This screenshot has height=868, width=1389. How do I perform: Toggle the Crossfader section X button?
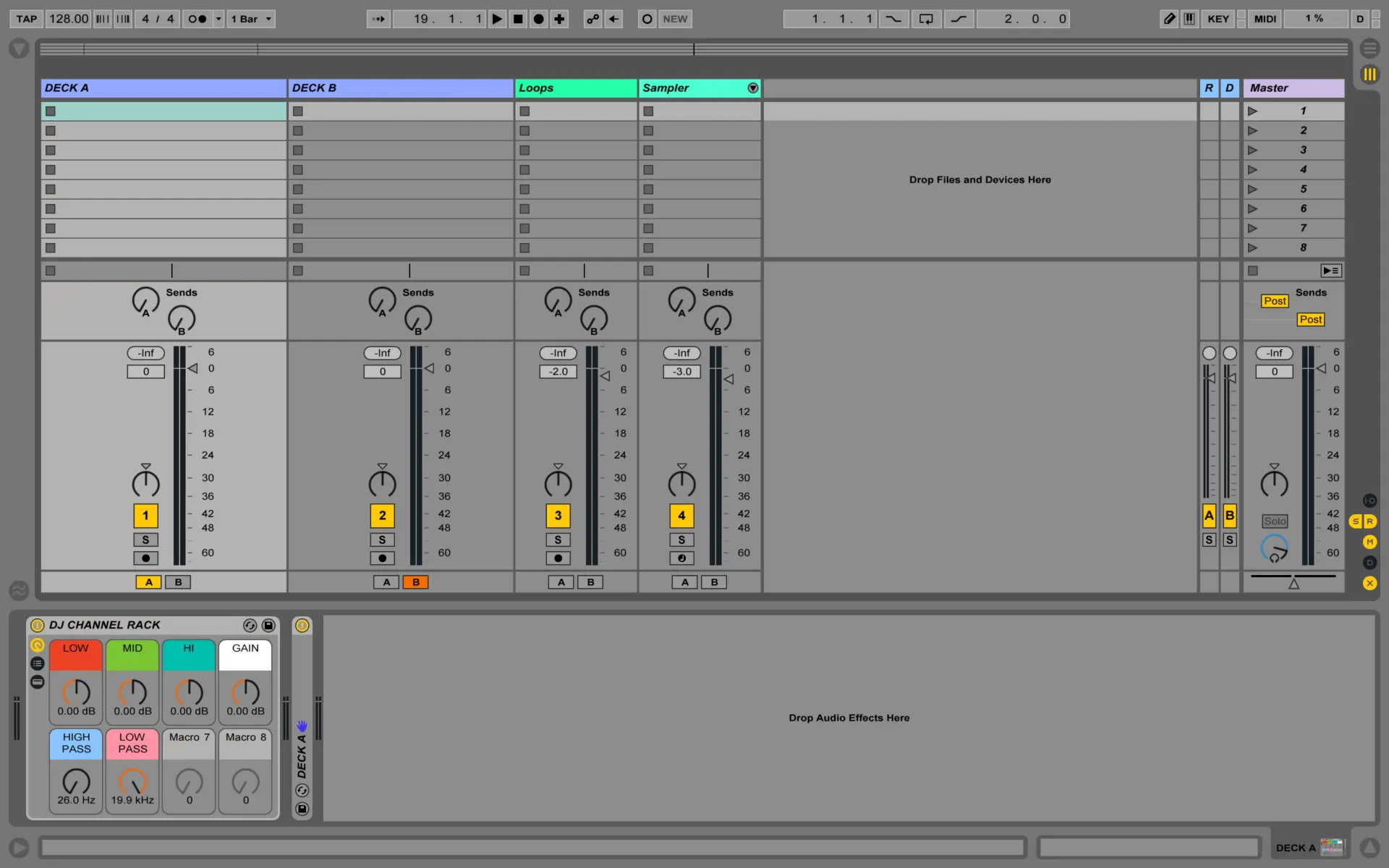tap(1369, 583)
